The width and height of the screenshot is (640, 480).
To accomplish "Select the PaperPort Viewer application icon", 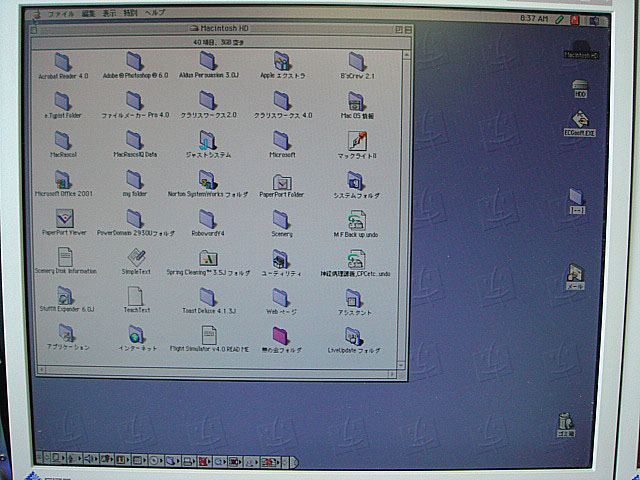I will click(64, 219).
